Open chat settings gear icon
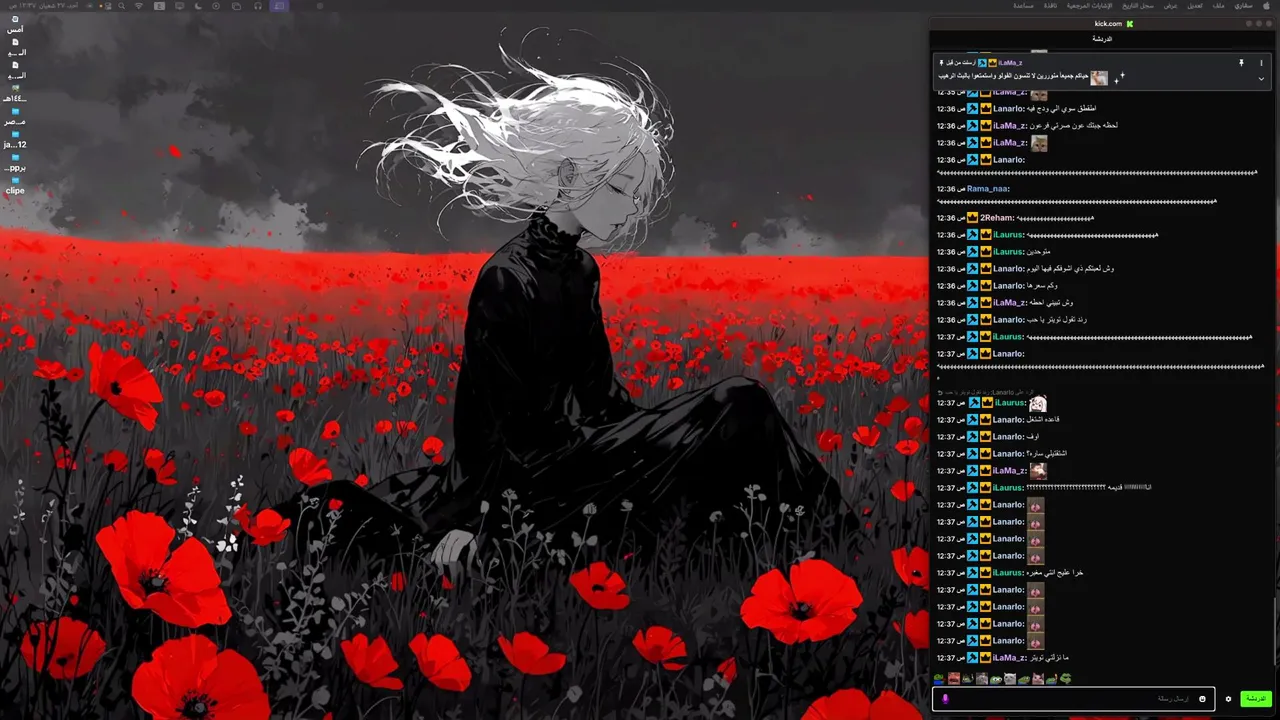Viewport: 1280px width, 720px height. (1228, 699)
